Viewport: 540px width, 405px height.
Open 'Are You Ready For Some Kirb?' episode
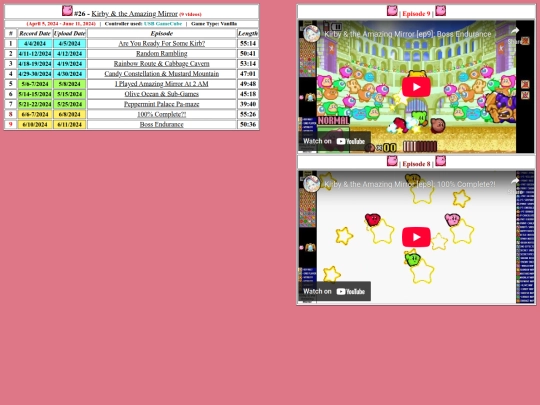coord(162,43)
